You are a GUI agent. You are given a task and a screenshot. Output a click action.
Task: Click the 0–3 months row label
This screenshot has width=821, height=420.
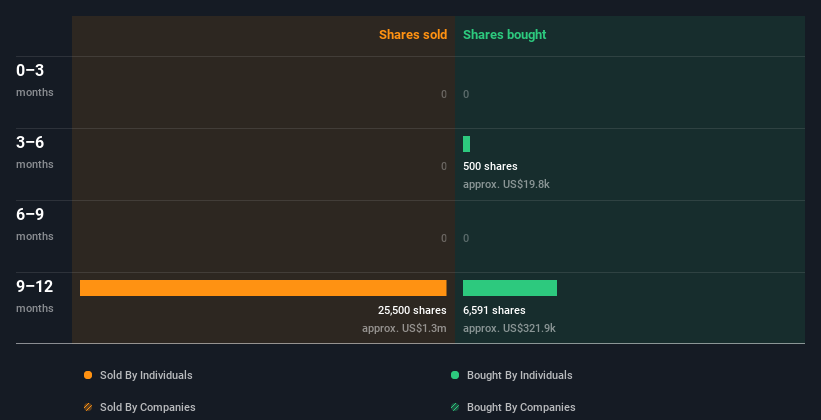pos(35,80)
